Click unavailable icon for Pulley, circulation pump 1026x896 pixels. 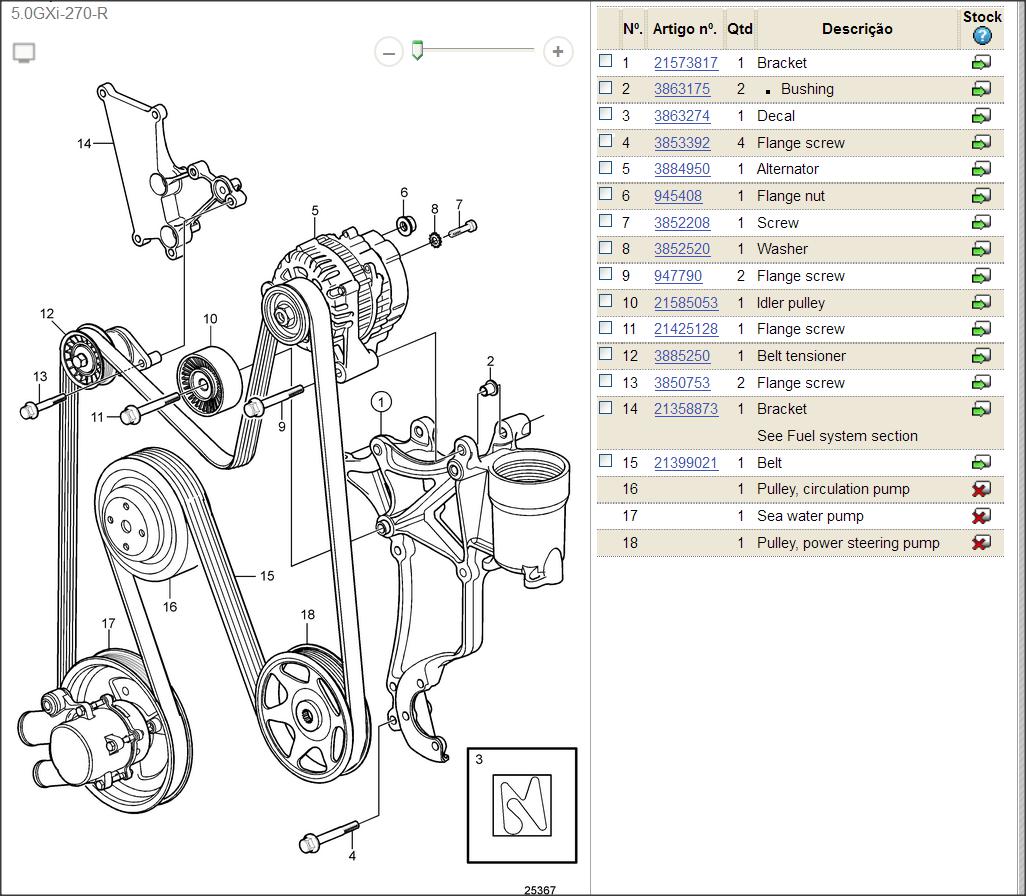pyautogui.click(x=981, y=489)
